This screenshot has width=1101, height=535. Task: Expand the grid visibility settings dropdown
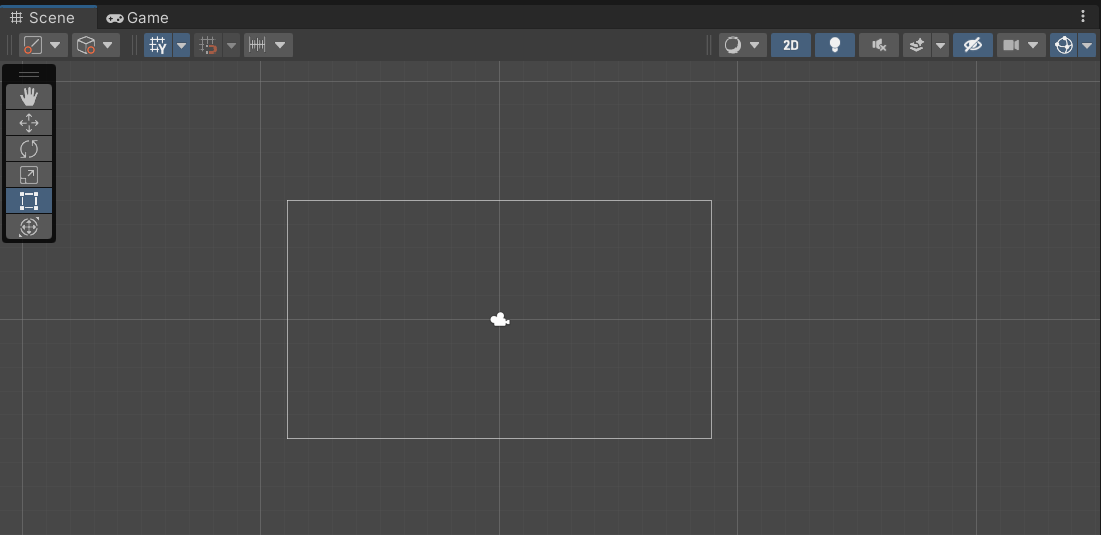pos(182,45)
